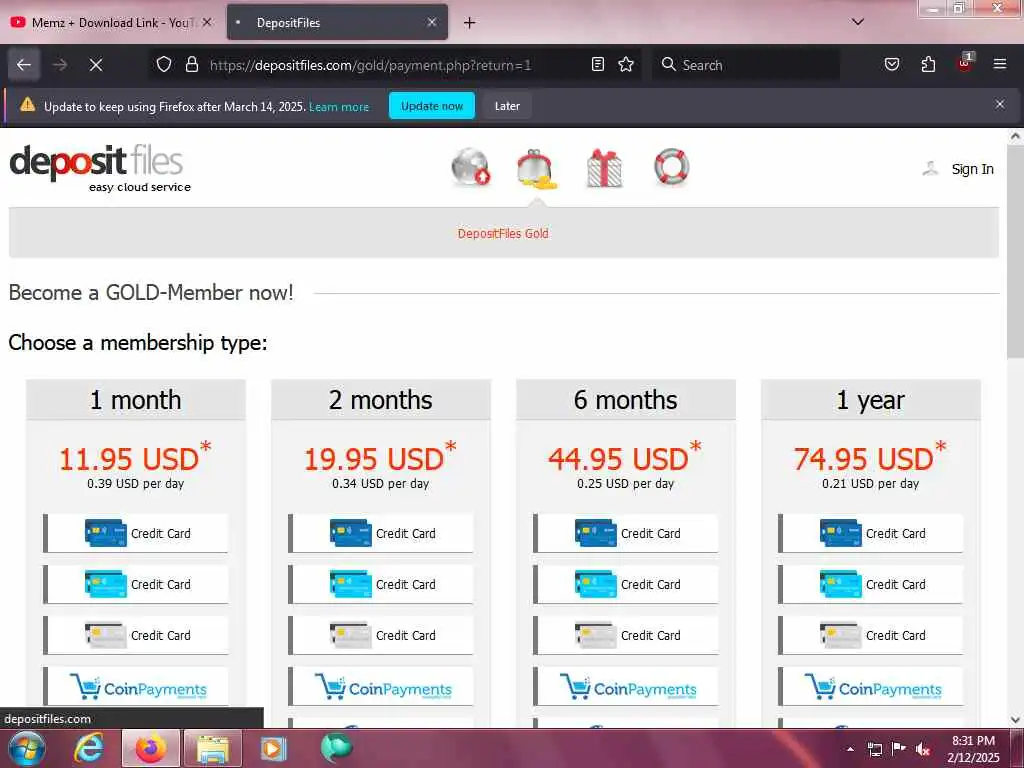Choose second Credit Card for 1 month
The height and width of the screenshot is (768, 1024).
136,584
